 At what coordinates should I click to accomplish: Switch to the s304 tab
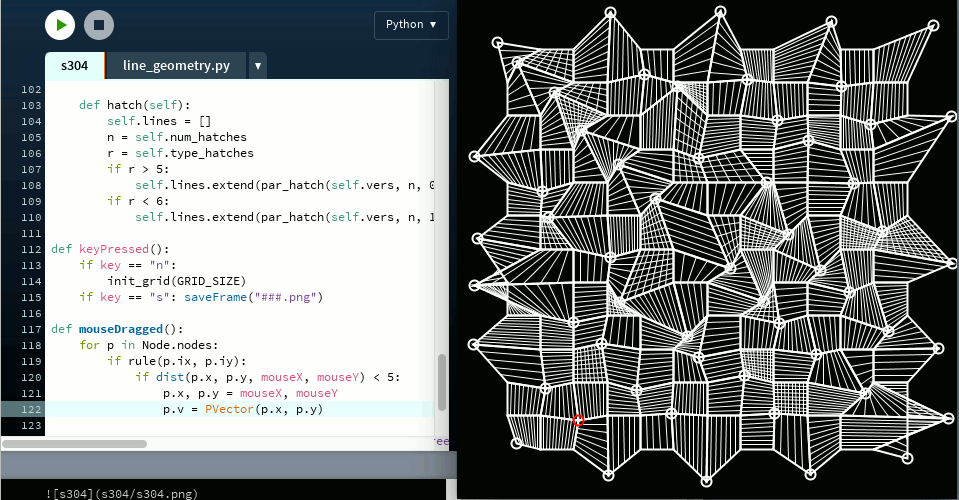74,66
